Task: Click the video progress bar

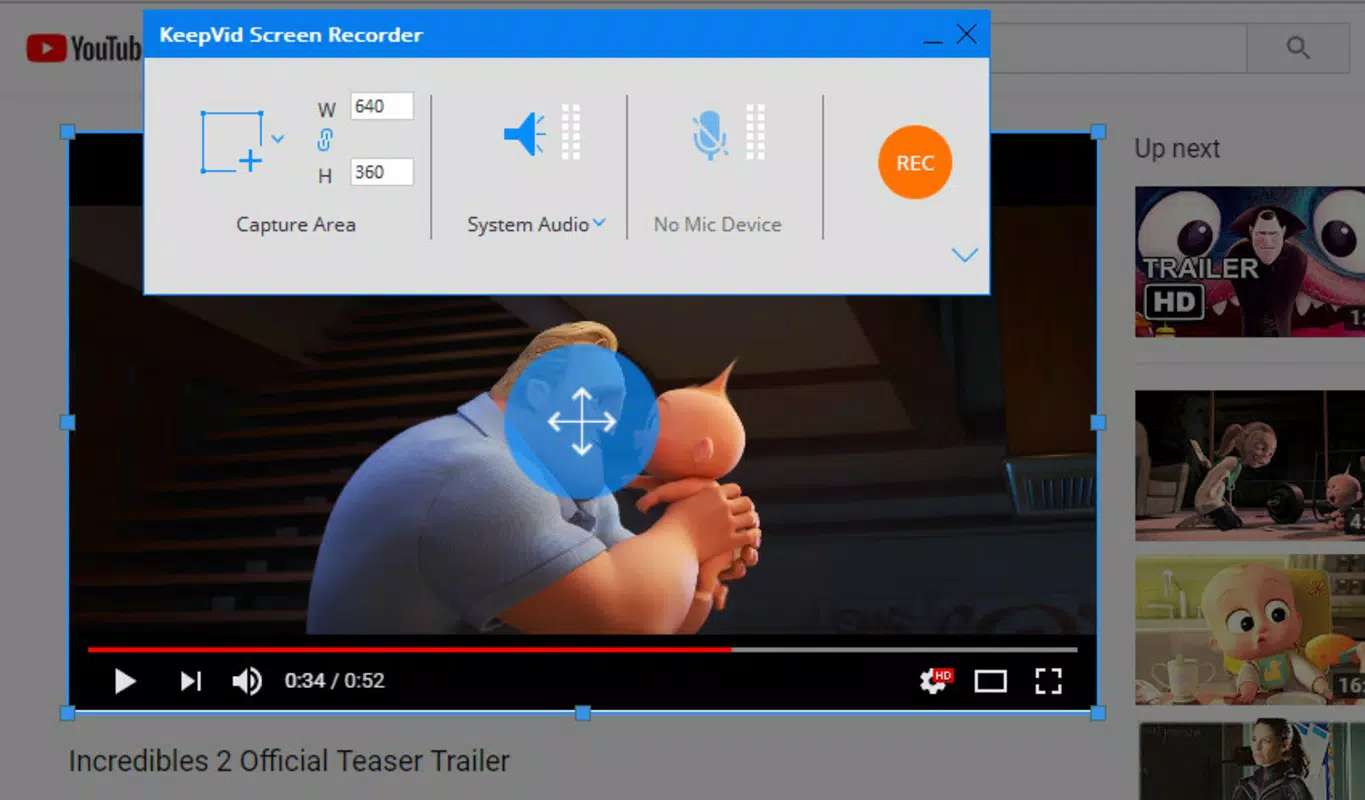Action: [583, 649]
